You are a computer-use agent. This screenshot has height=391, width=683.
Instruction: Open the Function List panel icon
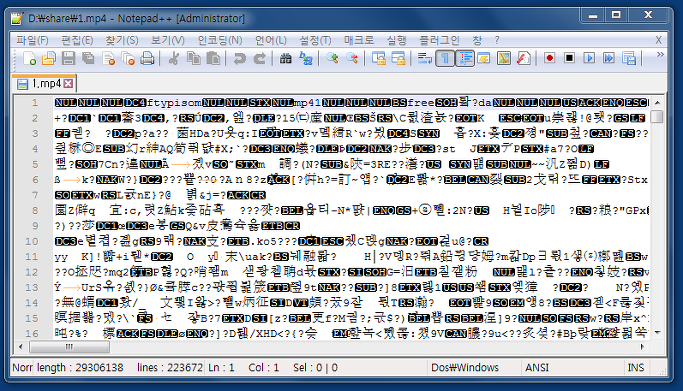click(x=524, y=58)
